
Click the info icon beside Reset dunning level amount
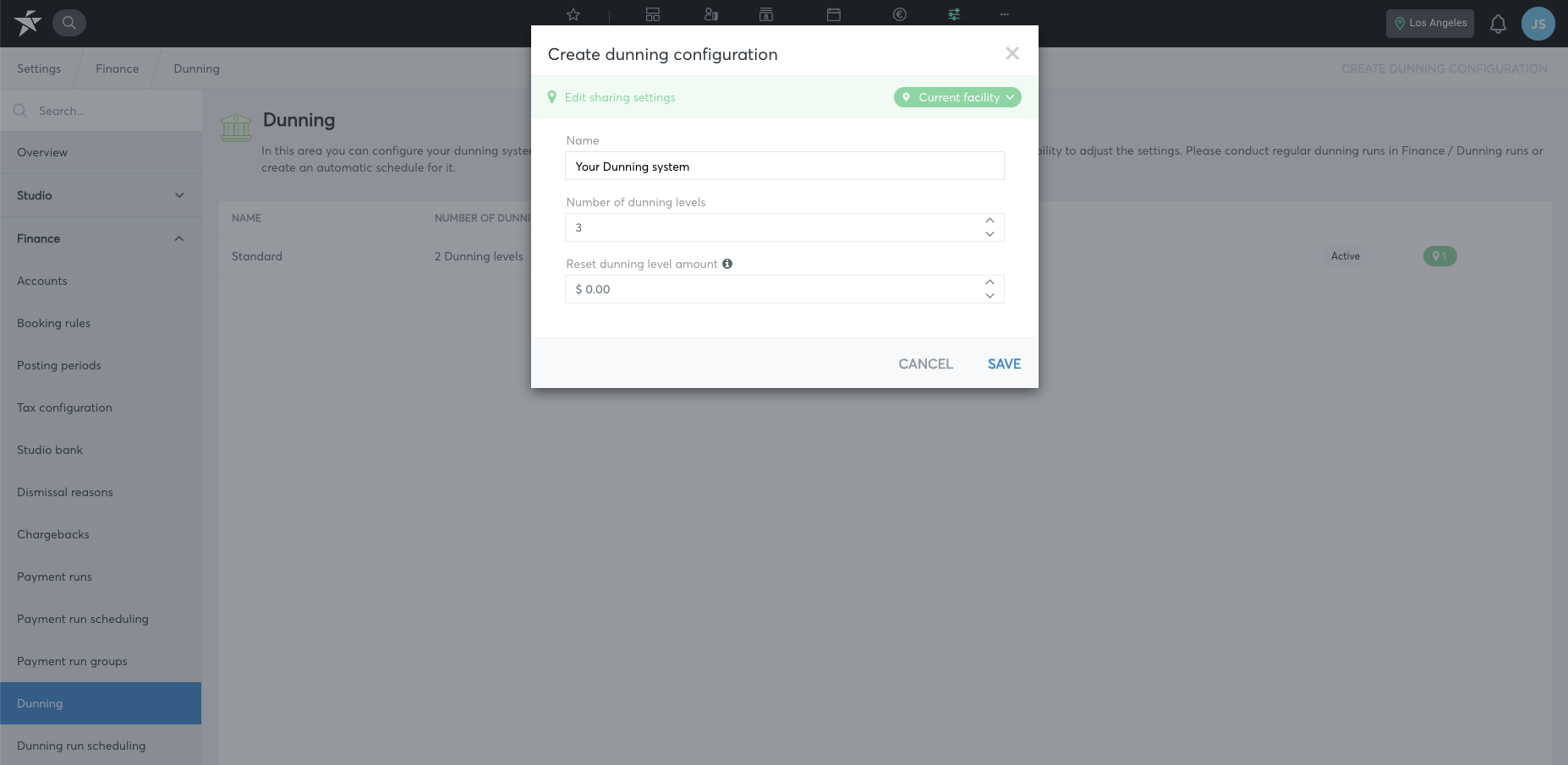[727, 264]
